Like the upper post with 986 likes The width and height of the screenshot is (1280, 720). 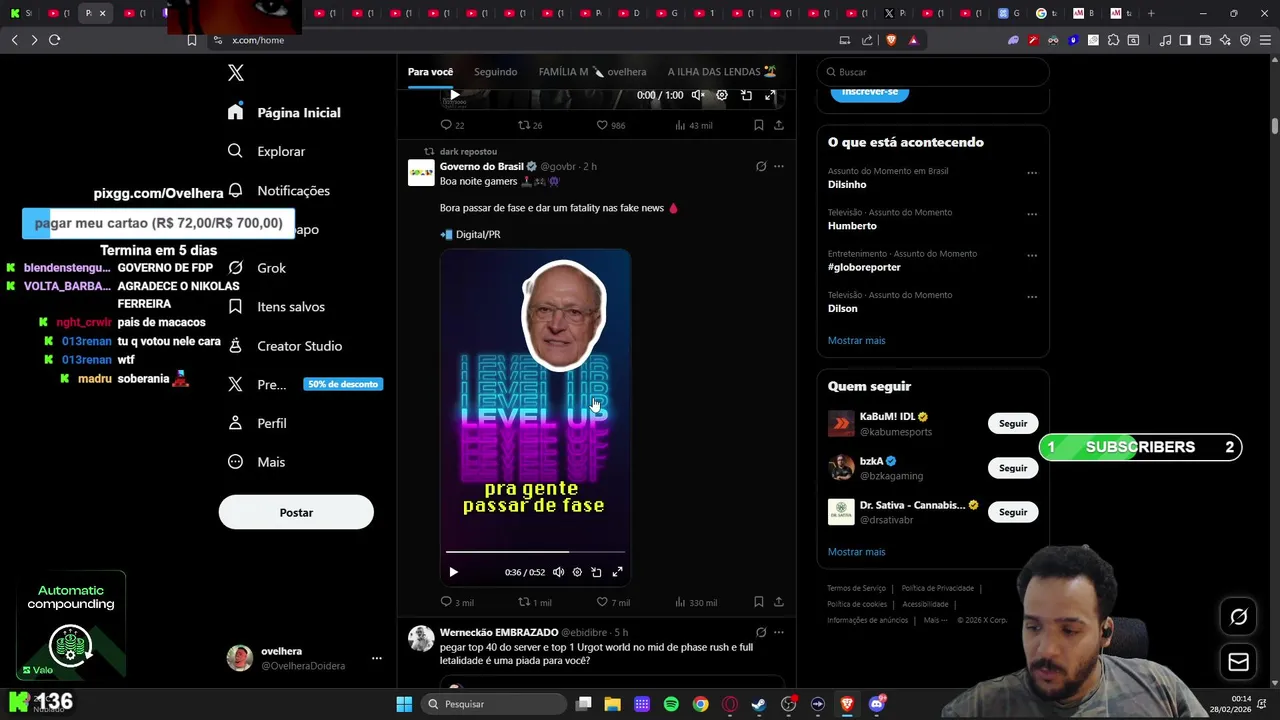(x=611, y=125)
